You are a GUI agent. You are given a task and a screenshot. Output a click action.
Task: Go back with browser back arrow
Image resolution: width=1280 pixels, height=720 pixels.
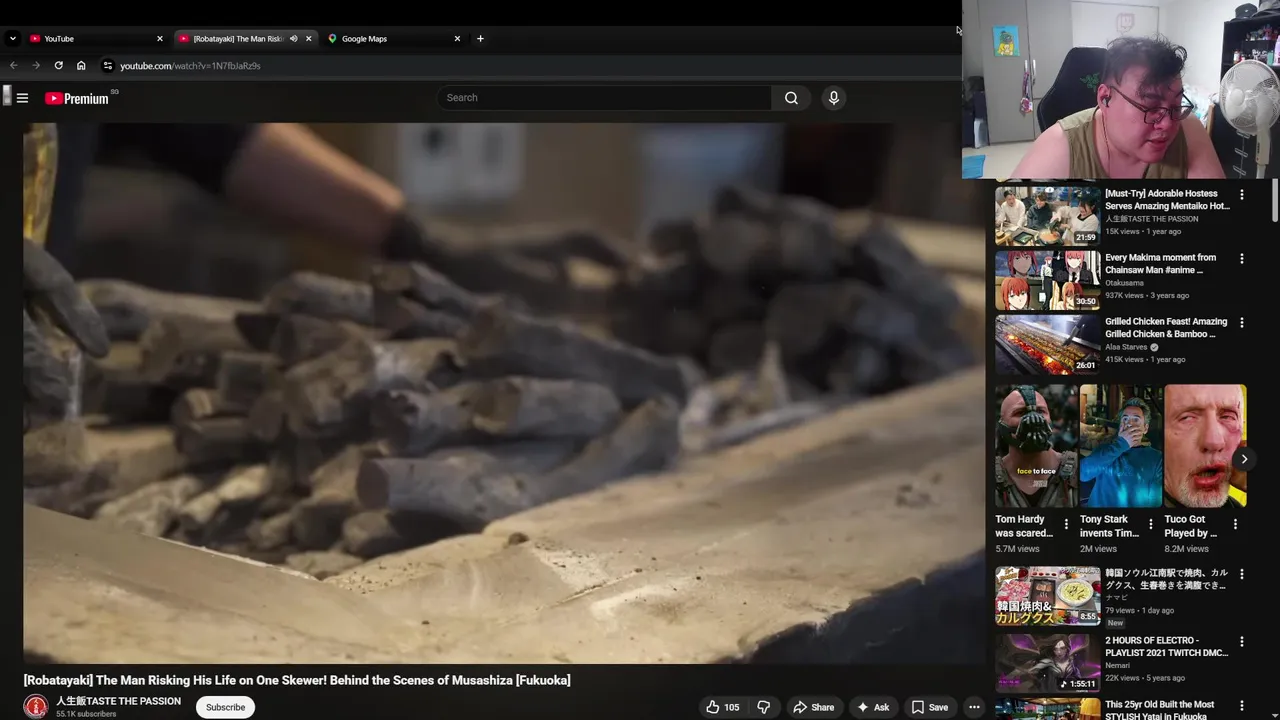point(14,66)
